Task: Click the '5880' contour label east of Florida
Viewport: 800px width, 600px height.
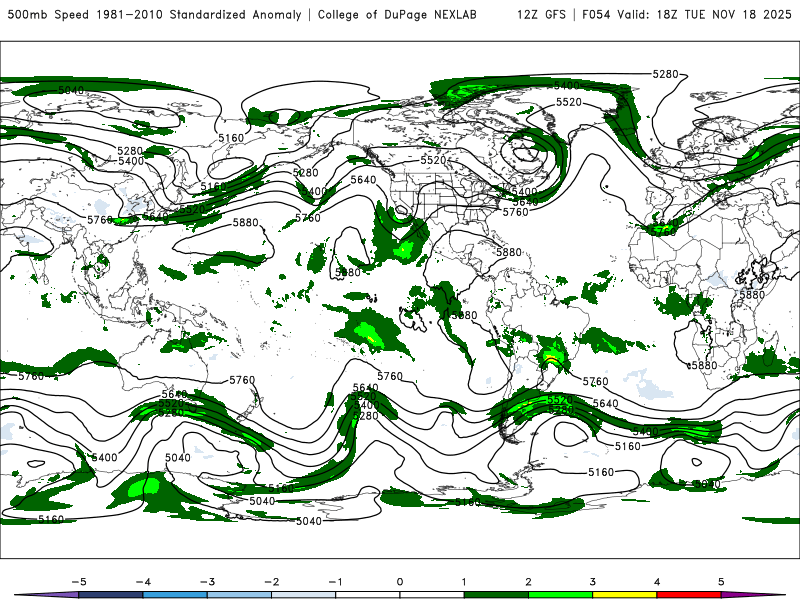Action: [509, 252]
